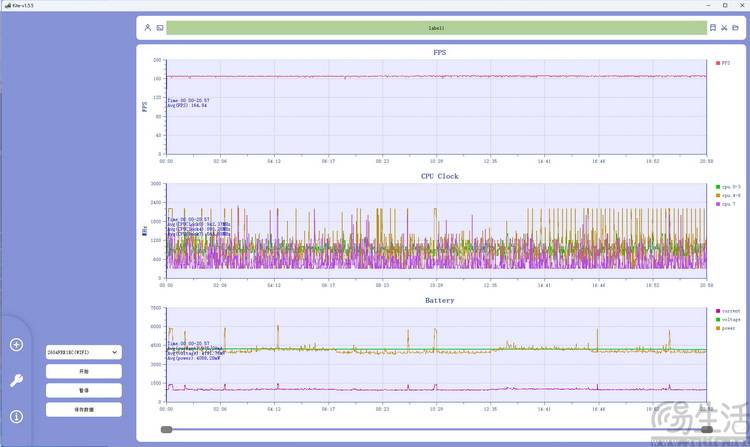Toggle the cpu 7 legend entry
This screenshot has width=750, height=447.
(726, 204)
